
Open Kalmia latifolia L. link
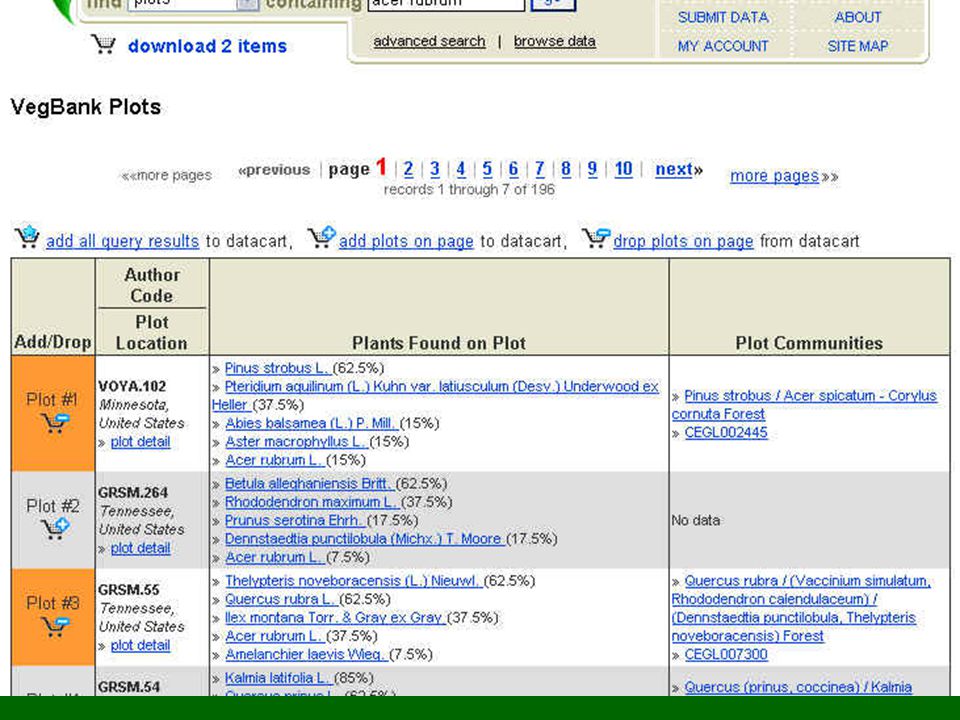click(277, 678)
